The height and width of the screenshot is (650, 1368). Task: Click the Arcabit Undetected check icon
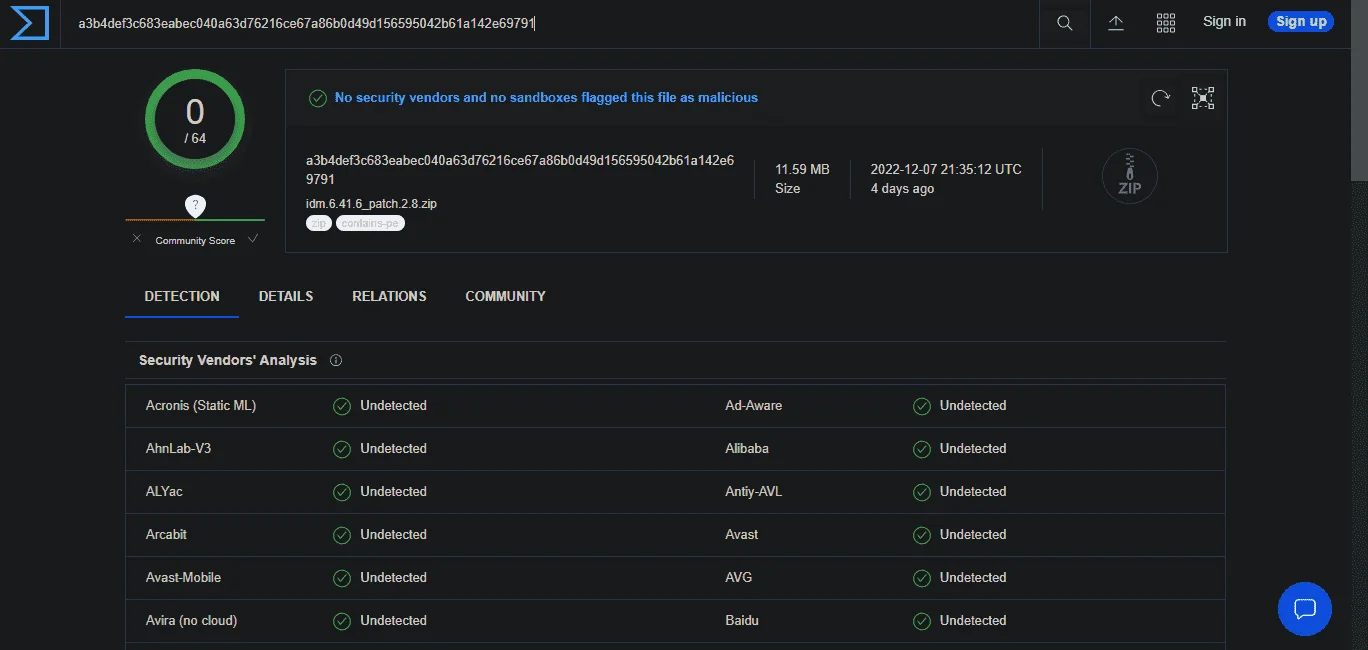pos(342,535)
